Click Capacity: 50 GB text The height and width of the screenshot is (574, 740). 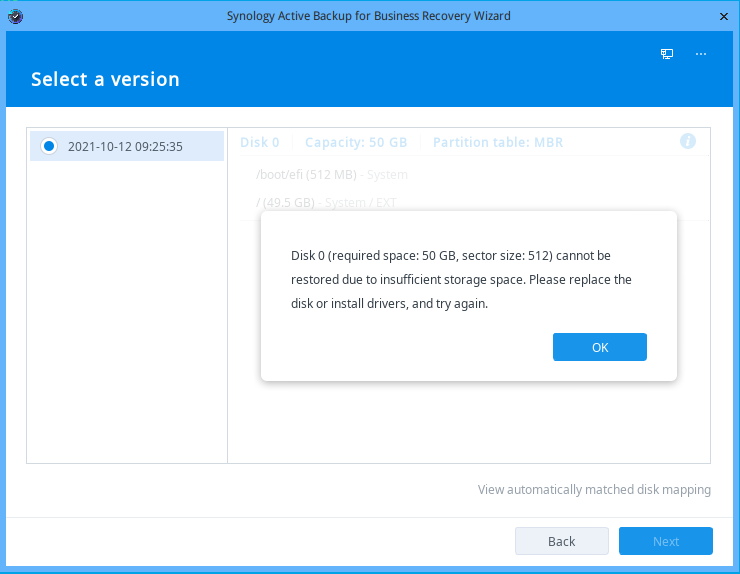tap(356, 142)
